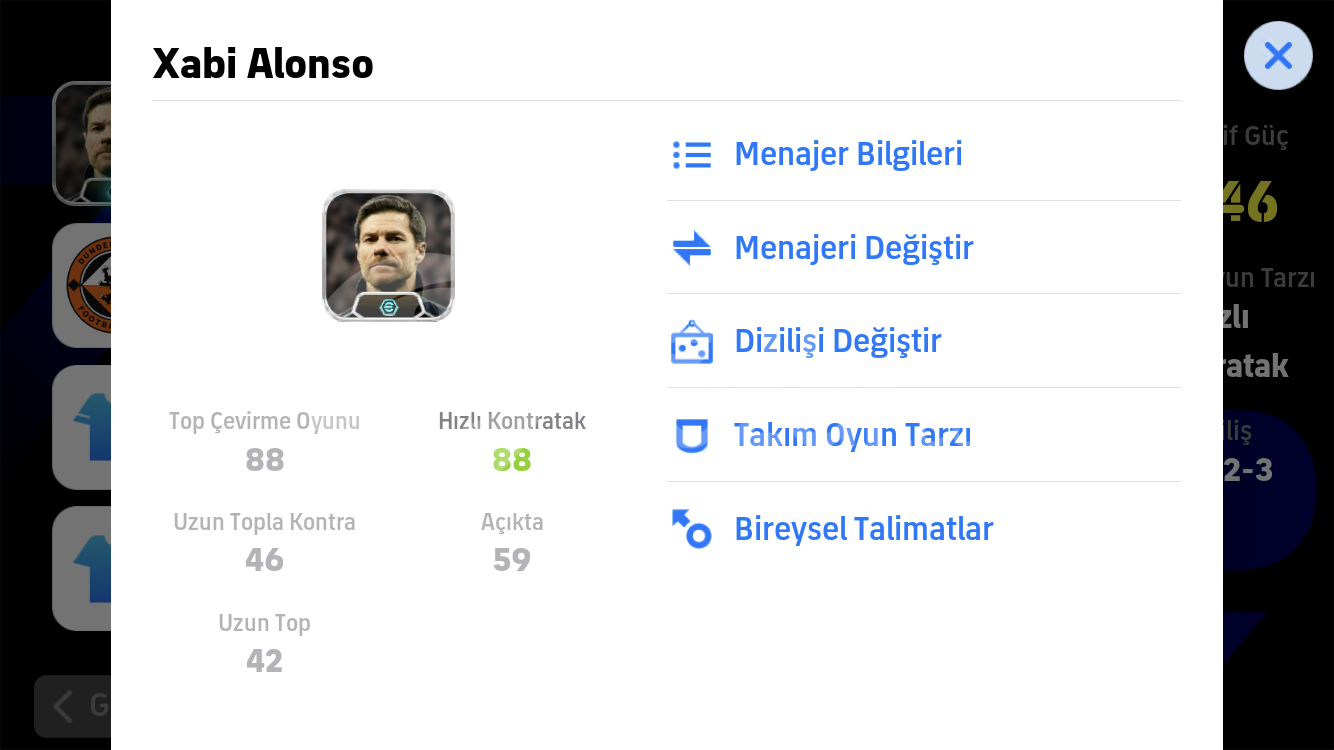Open Menajer Bilgileri menu entry
This screenshot has width=1334, height=750.
coord(924,154)
